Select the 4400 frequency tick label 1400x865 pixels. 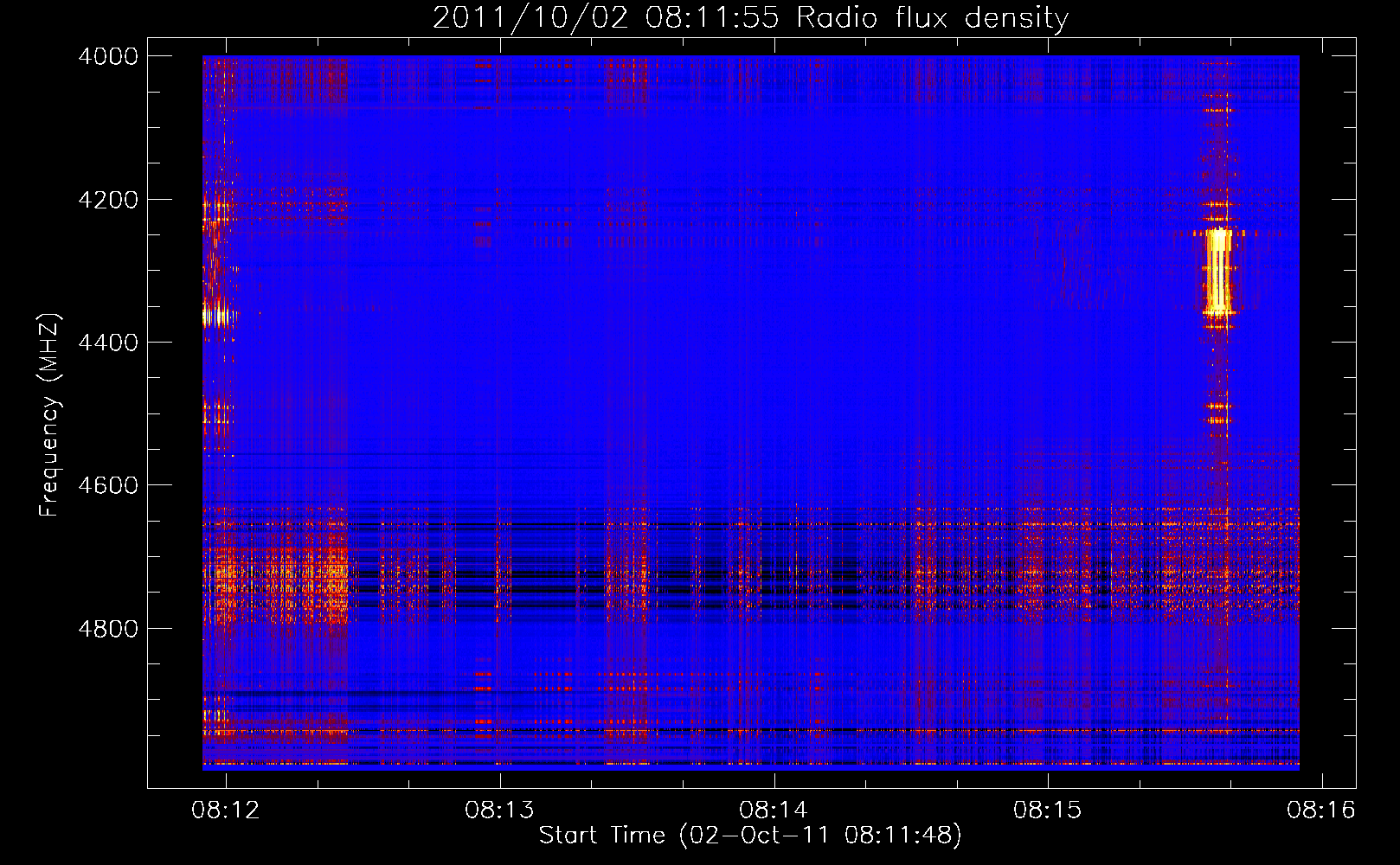(x=108, y=343)
